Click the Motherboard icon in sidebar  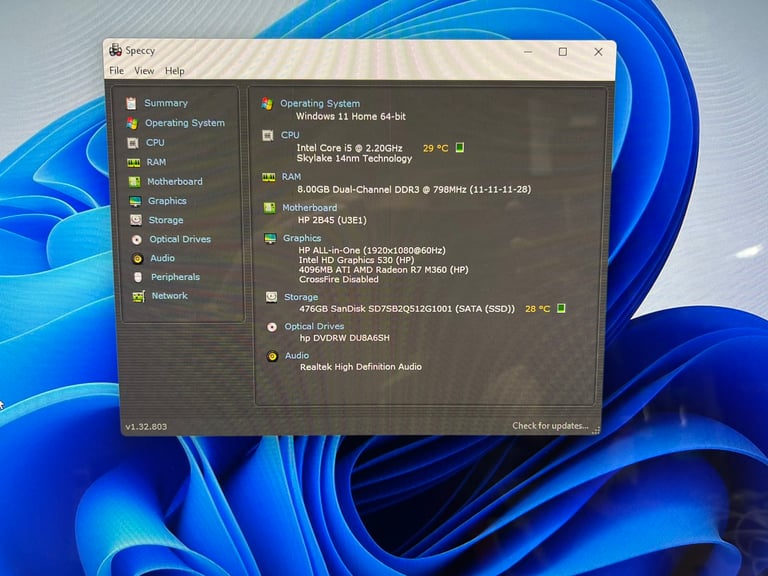(134, 182)
